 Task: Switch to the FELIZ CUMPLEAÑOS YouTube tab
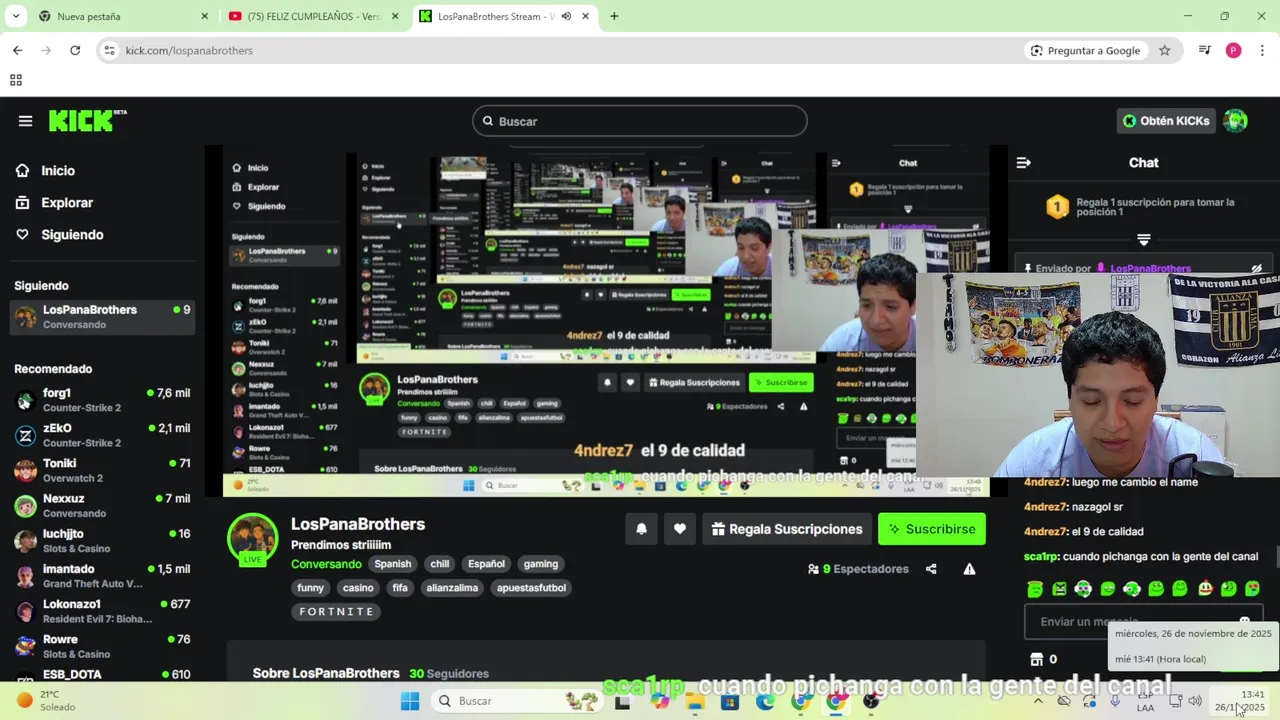coord(312,16)
